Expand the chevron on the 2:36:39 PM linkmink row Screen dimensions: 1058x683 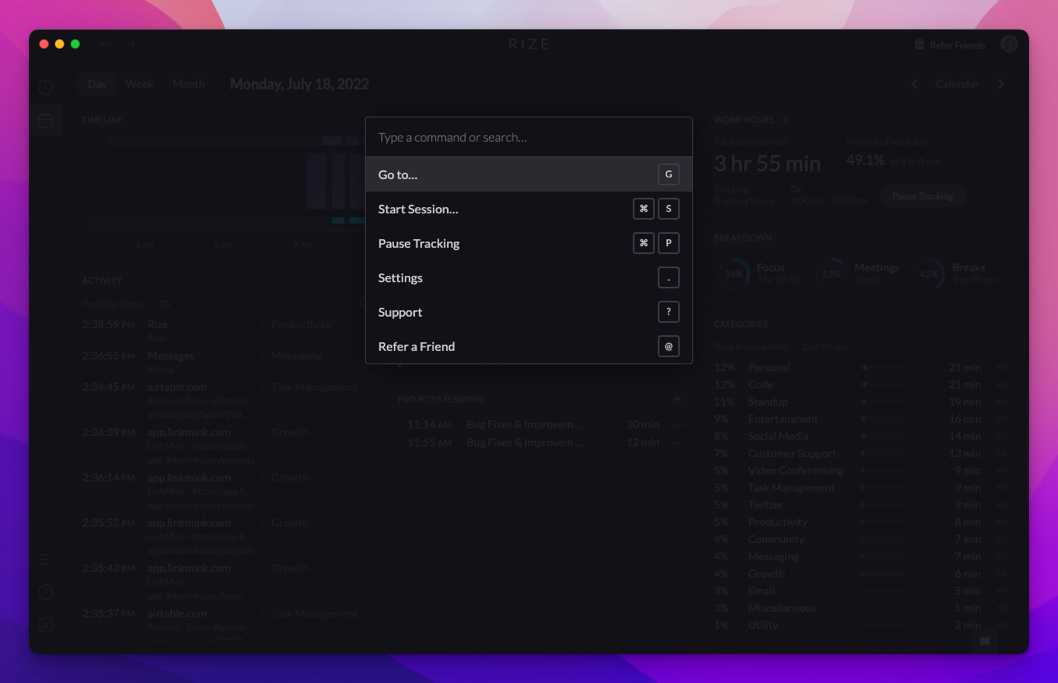click(x=263, y=433)
